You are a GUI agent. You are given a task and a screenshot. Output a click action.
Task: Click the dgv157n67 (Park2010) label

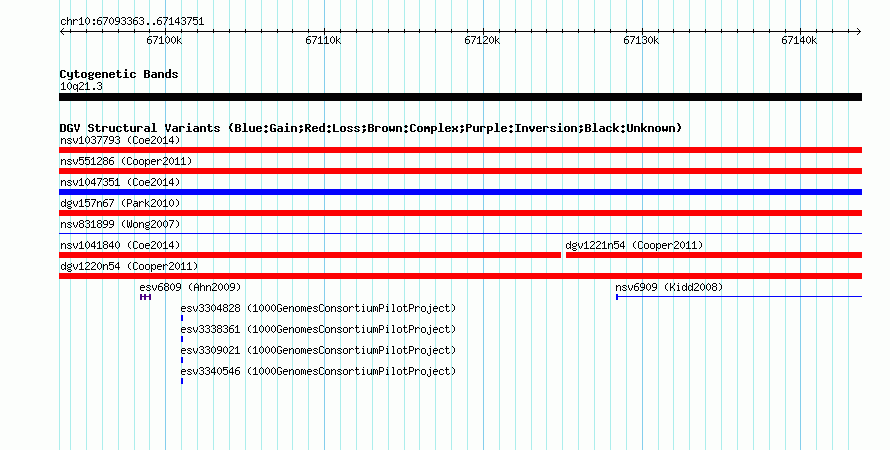[x=120, y=203]
